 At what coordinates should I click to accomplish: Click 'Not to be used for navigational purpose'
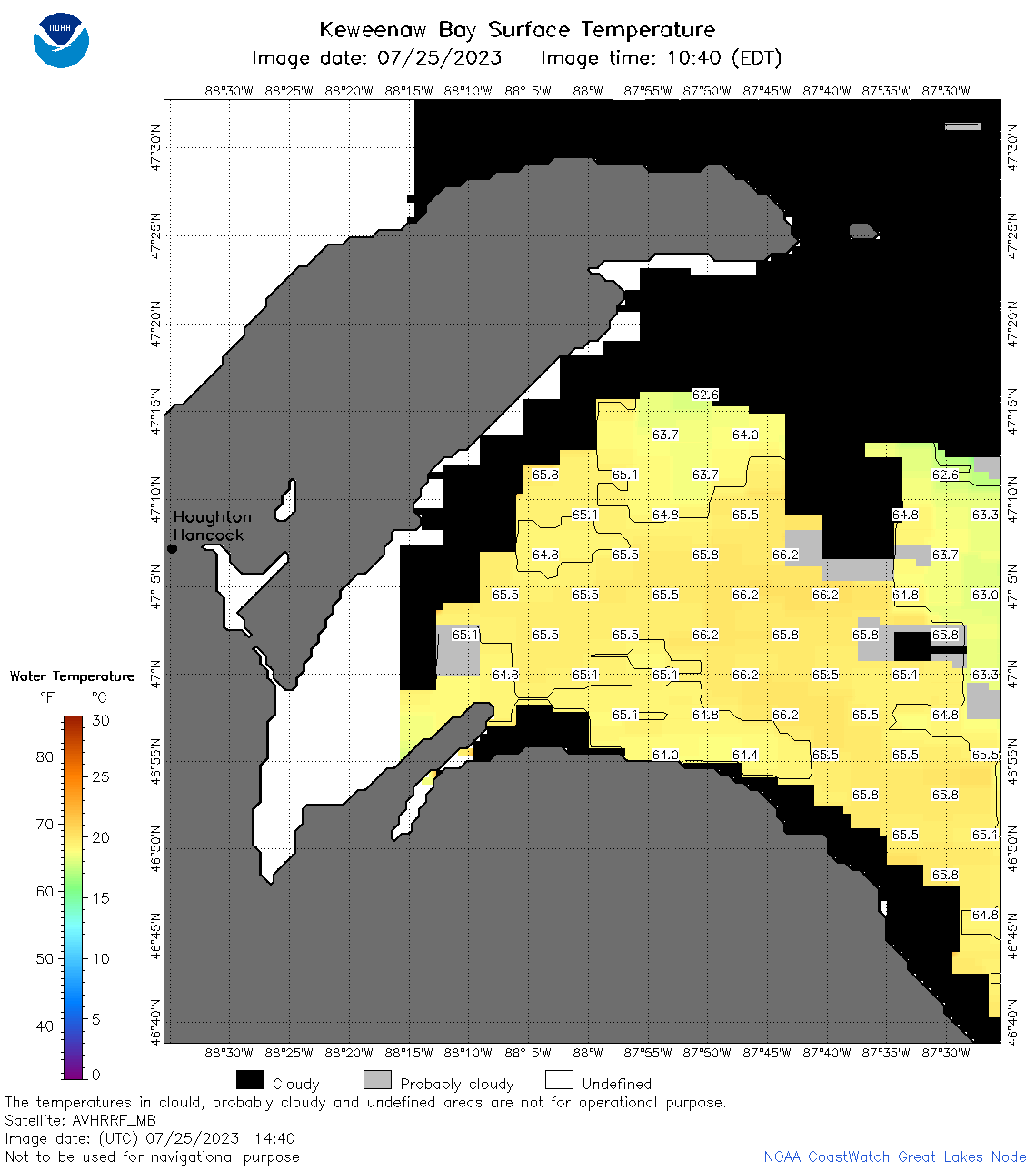click(152, 1156)
